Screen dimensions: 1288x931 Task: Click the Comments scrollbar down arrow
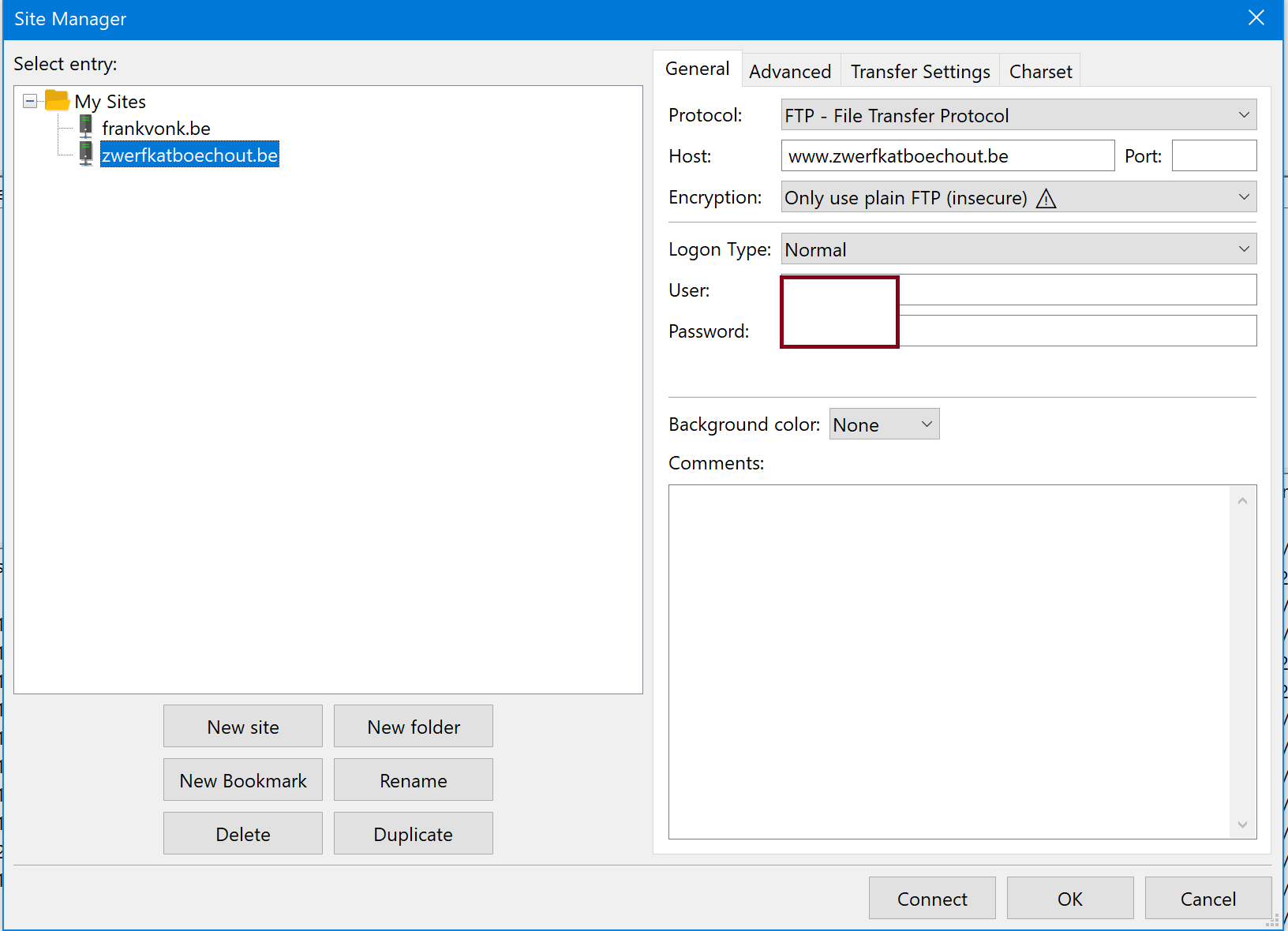click(x=1242, y=824)
